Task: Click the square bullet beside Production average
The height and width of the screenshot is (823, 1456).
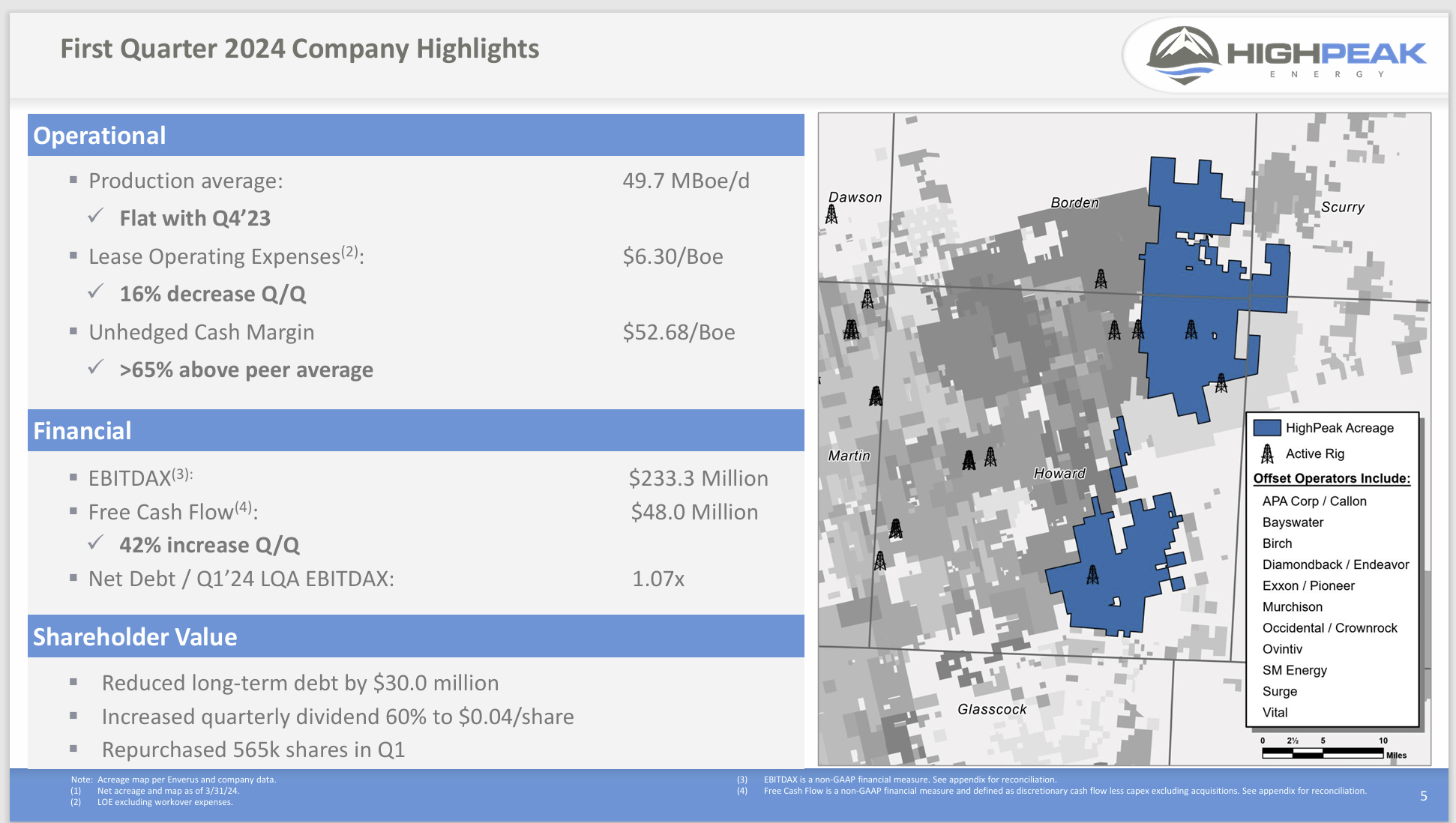Action: point(73,179)
